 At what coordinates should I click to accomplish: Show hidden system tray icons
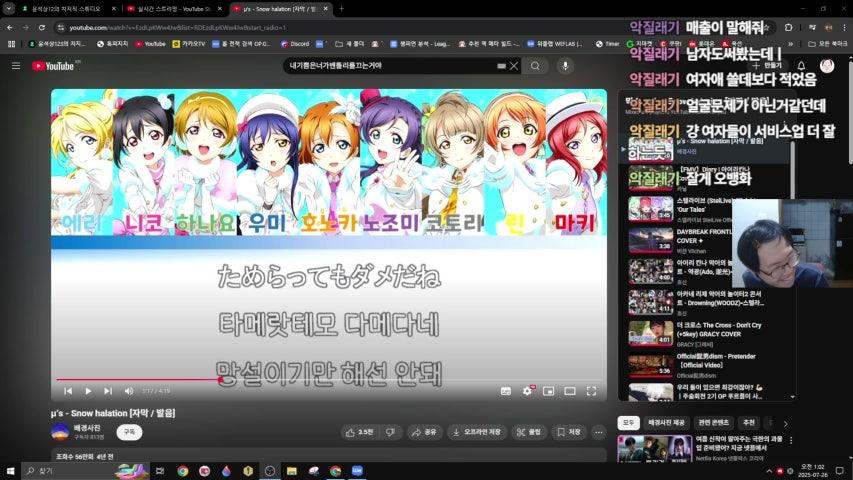769,471
